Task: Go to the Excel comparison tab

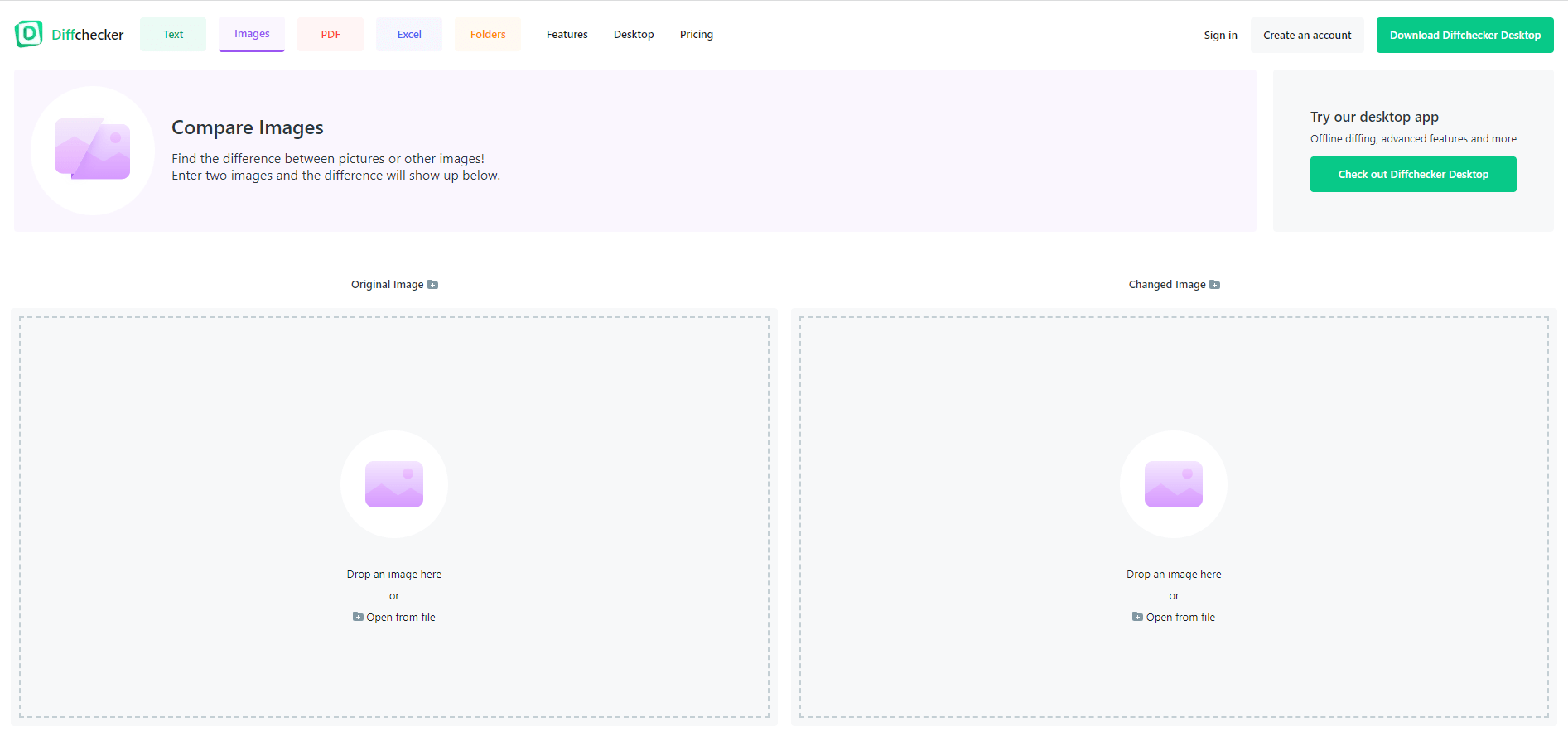Action: (409, 35)
